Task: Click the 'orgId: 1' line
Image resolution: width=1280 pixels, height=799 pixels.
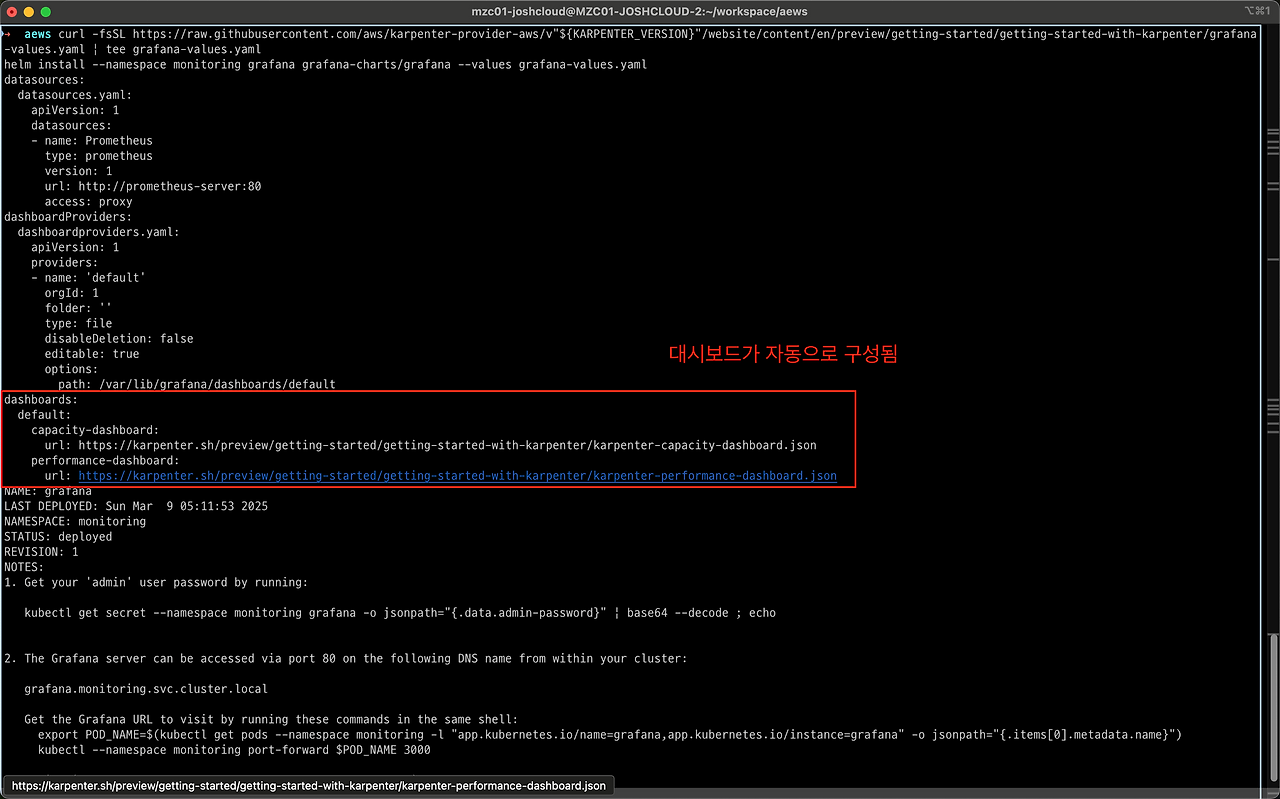Action: pyautogui.click(x=71, y=293)
